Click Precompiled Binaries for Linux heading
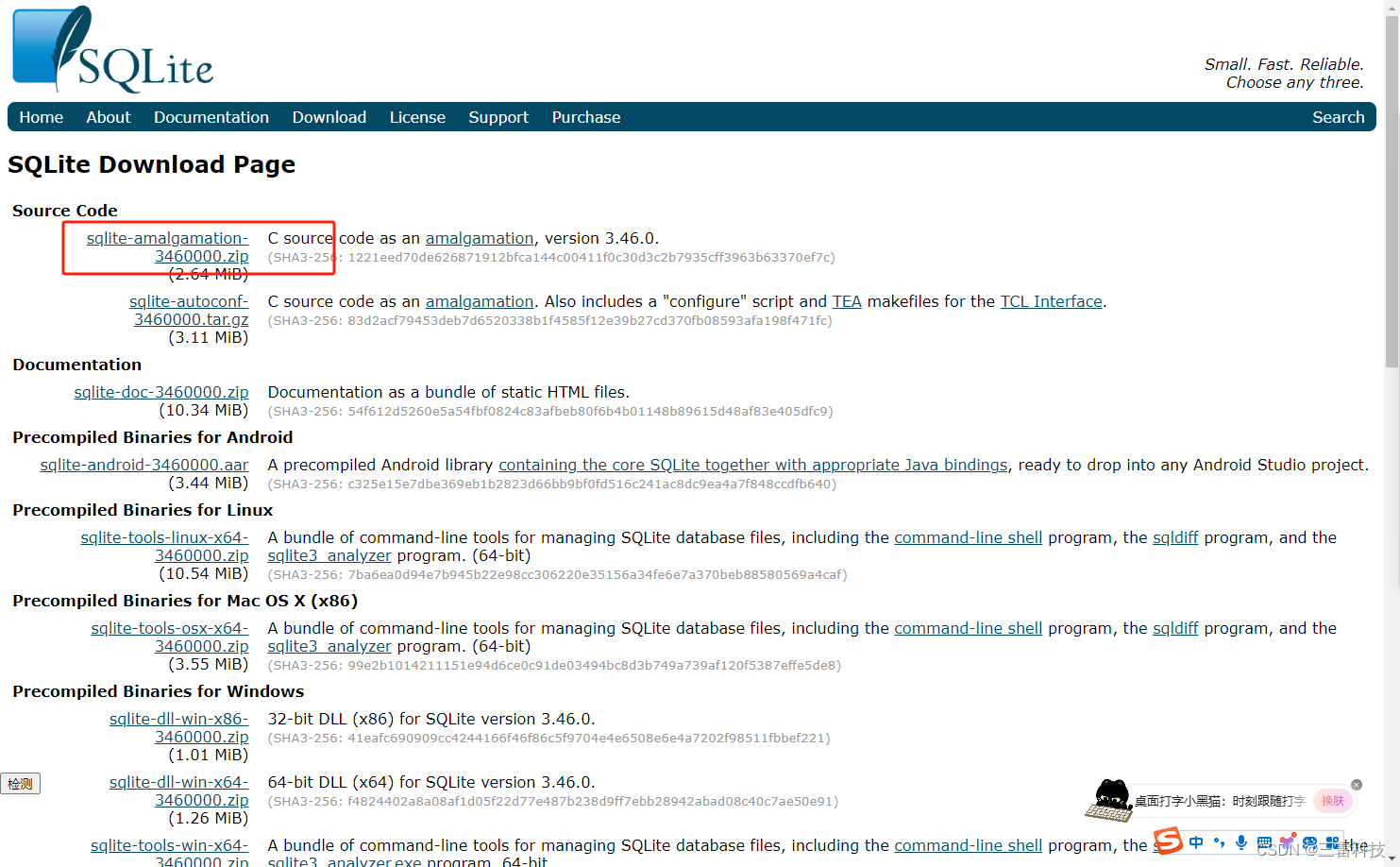This screenshot has height=867, width=1400. pyautogui.click(x=143, y=510)
